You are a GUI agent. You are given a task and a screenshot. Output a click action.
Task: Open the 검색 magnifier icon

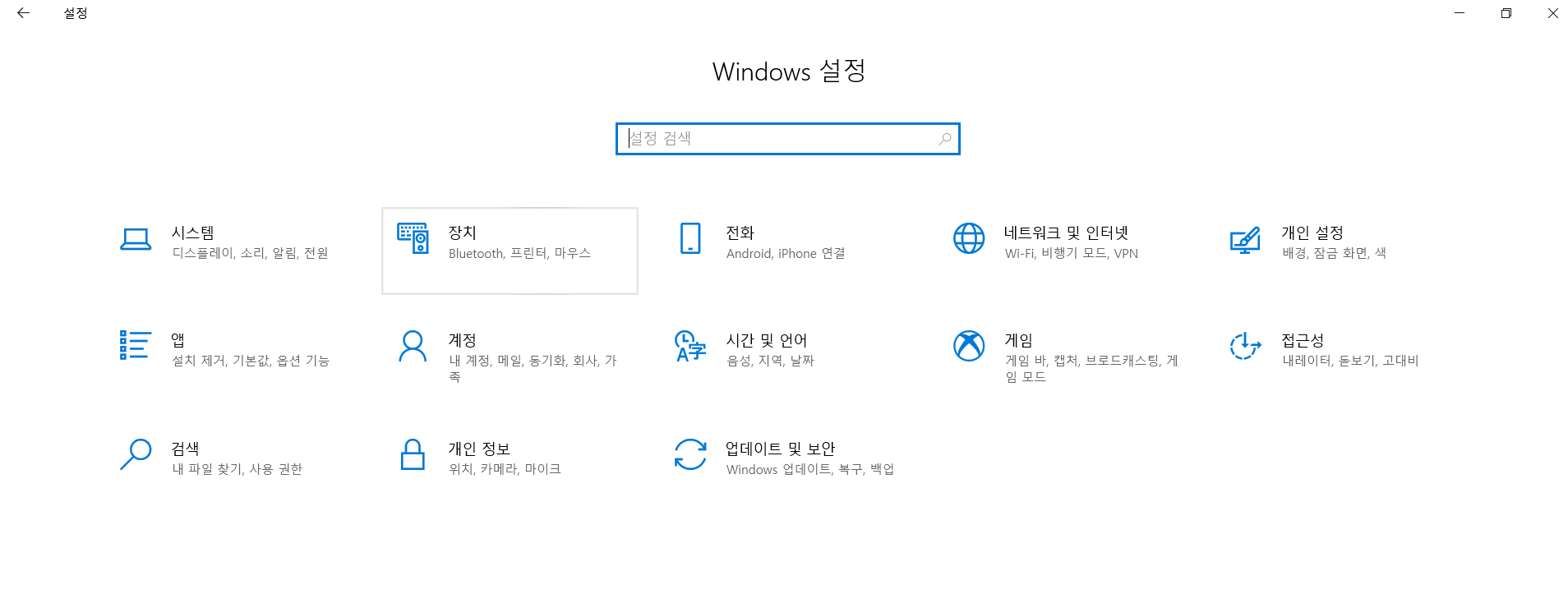[136, 454]
